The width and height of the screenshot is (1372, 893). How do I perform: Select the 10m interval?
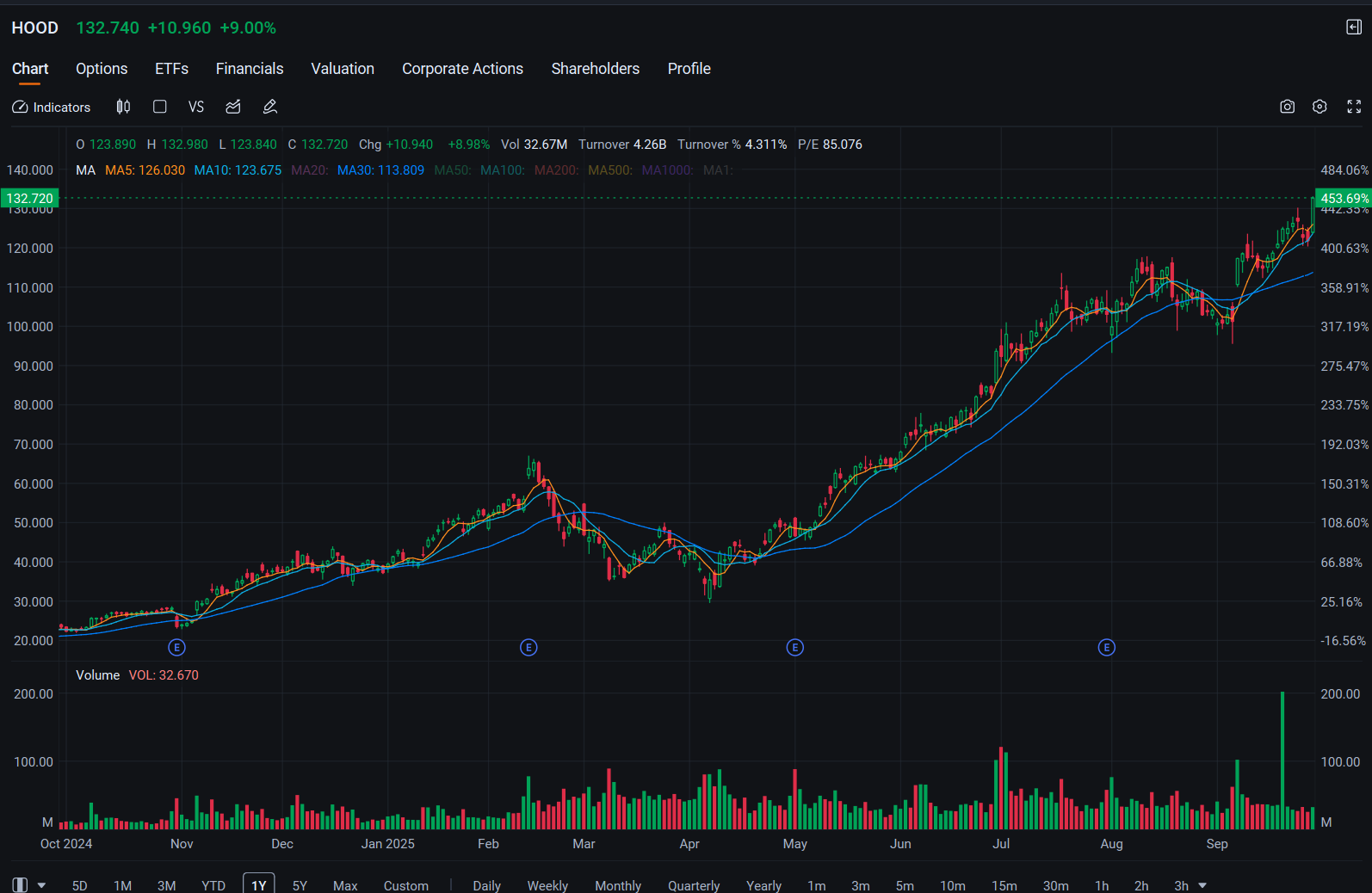[x=953, y=885]
